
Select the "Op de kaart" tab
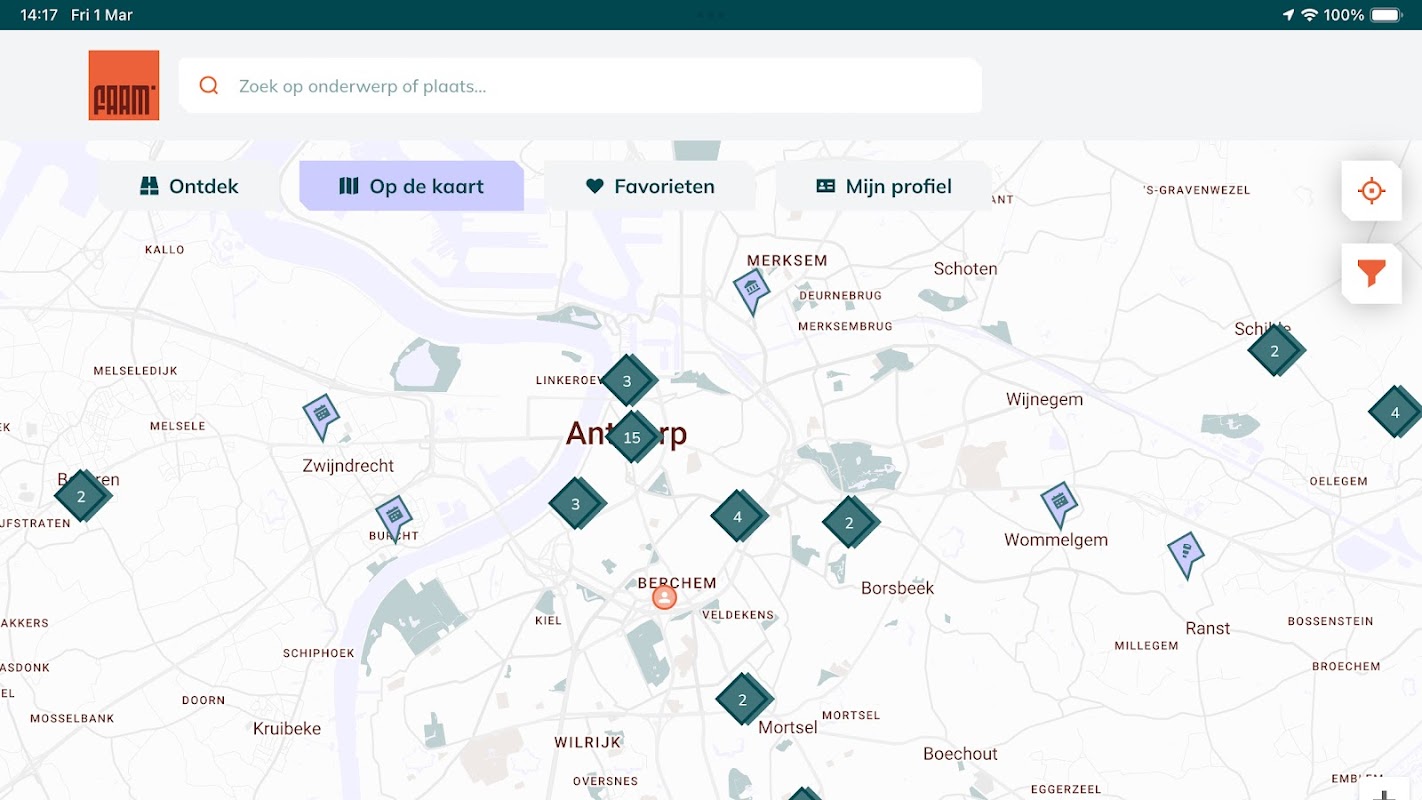point(411,186)
